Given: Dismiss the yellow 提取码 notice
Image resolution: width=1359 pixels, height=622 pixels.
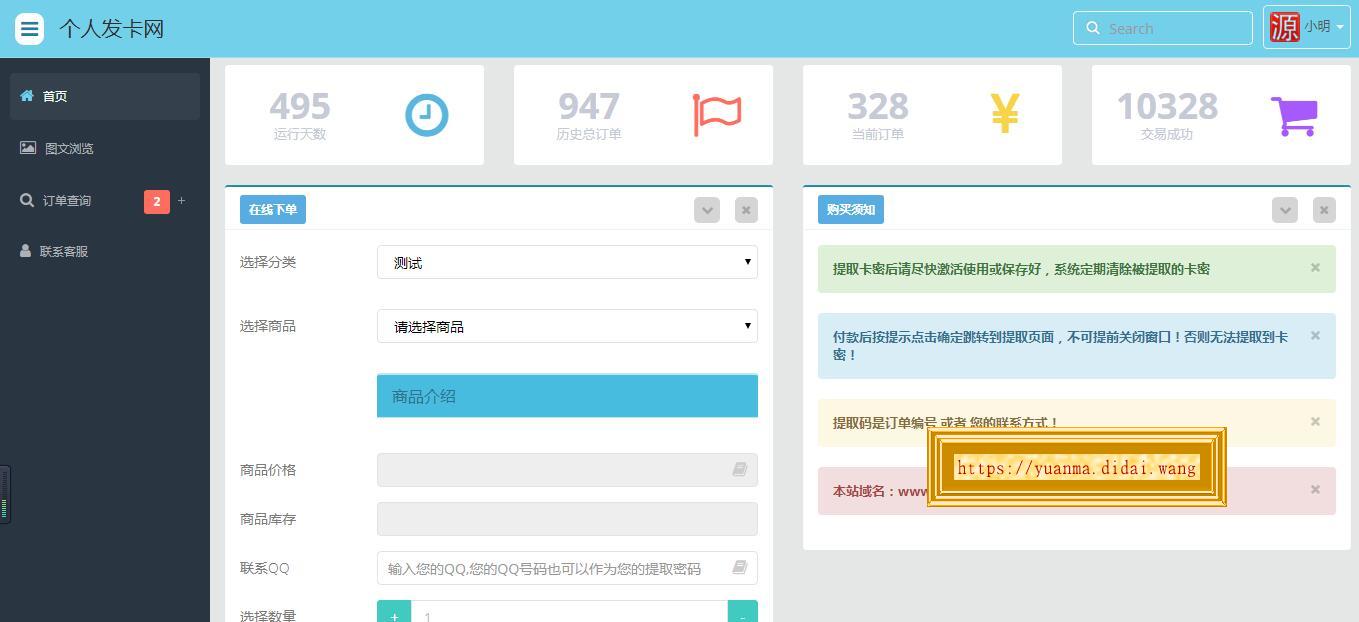Looking at the screenshot, I should [1315, 421].
